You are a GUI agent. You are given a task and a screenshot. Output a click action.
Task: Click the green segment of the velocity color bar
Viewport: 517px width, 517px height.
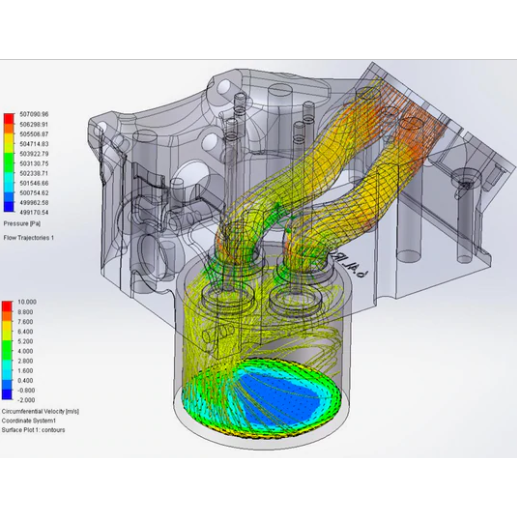click(x=7, y=346)
